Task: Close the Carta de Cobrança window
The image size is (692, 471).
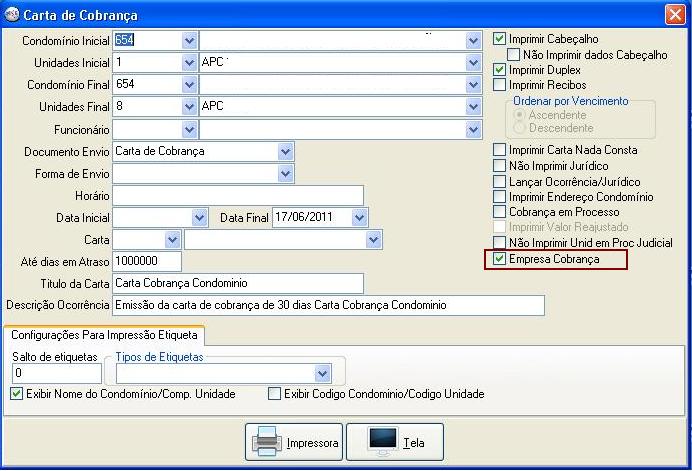Action: coord(674,14)
